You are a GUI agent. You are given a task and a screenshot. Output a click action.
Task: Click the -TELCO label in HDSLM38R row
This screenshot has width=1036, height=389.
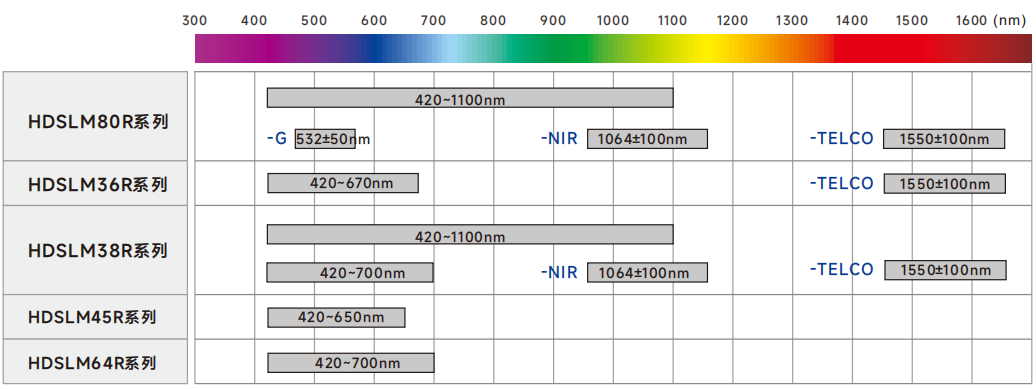[x=842, y=269]
